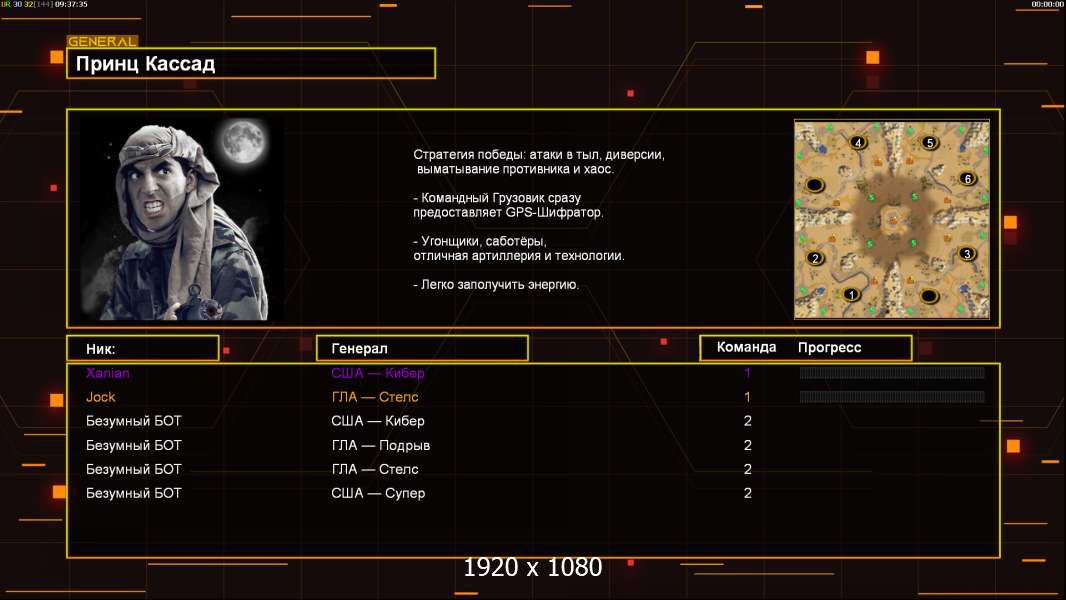Click the center structure on the minimap
The width and height of the screenshot is (1066, 600).
(x=893, y=219)
